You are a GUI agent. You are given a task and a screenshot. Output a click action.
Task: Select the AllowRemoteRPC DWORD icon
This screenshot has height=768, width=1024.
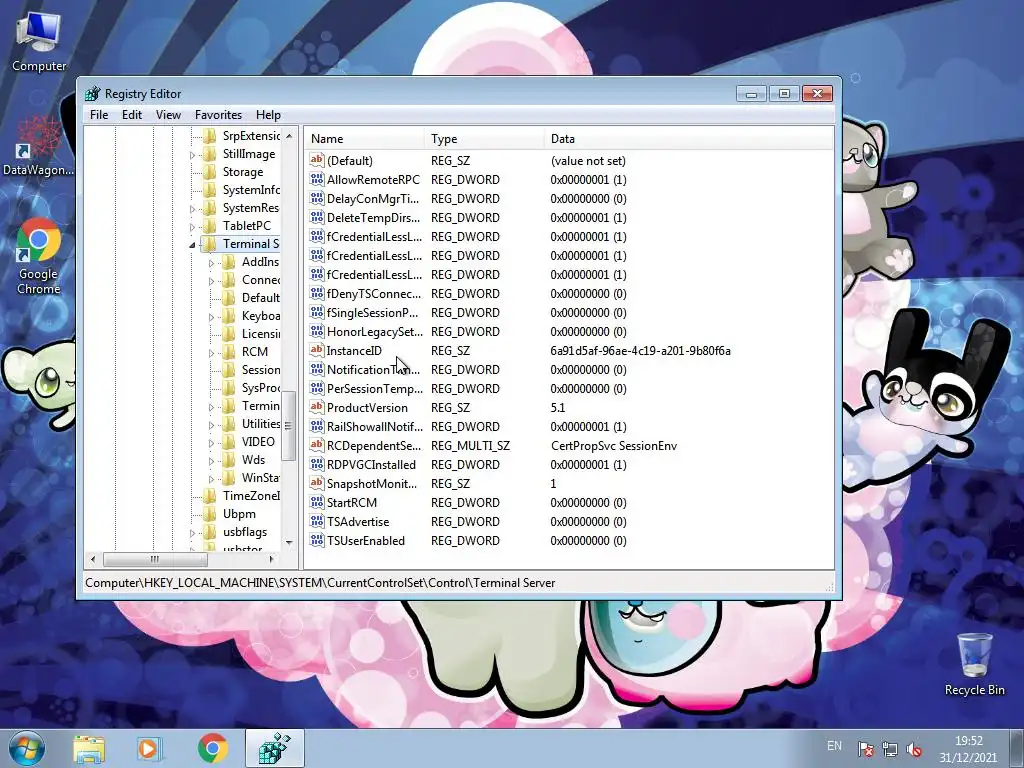pos(317,179)
